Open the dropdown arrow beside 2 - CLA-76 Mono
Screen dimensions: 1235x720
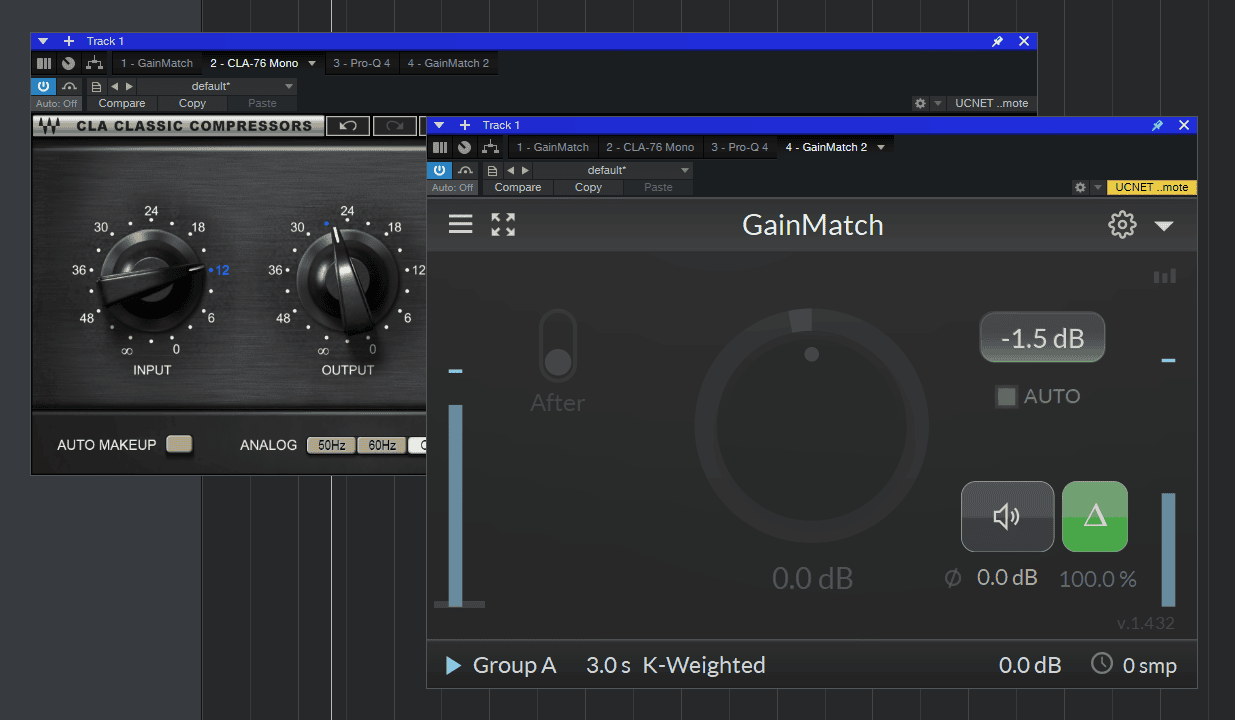312,63
